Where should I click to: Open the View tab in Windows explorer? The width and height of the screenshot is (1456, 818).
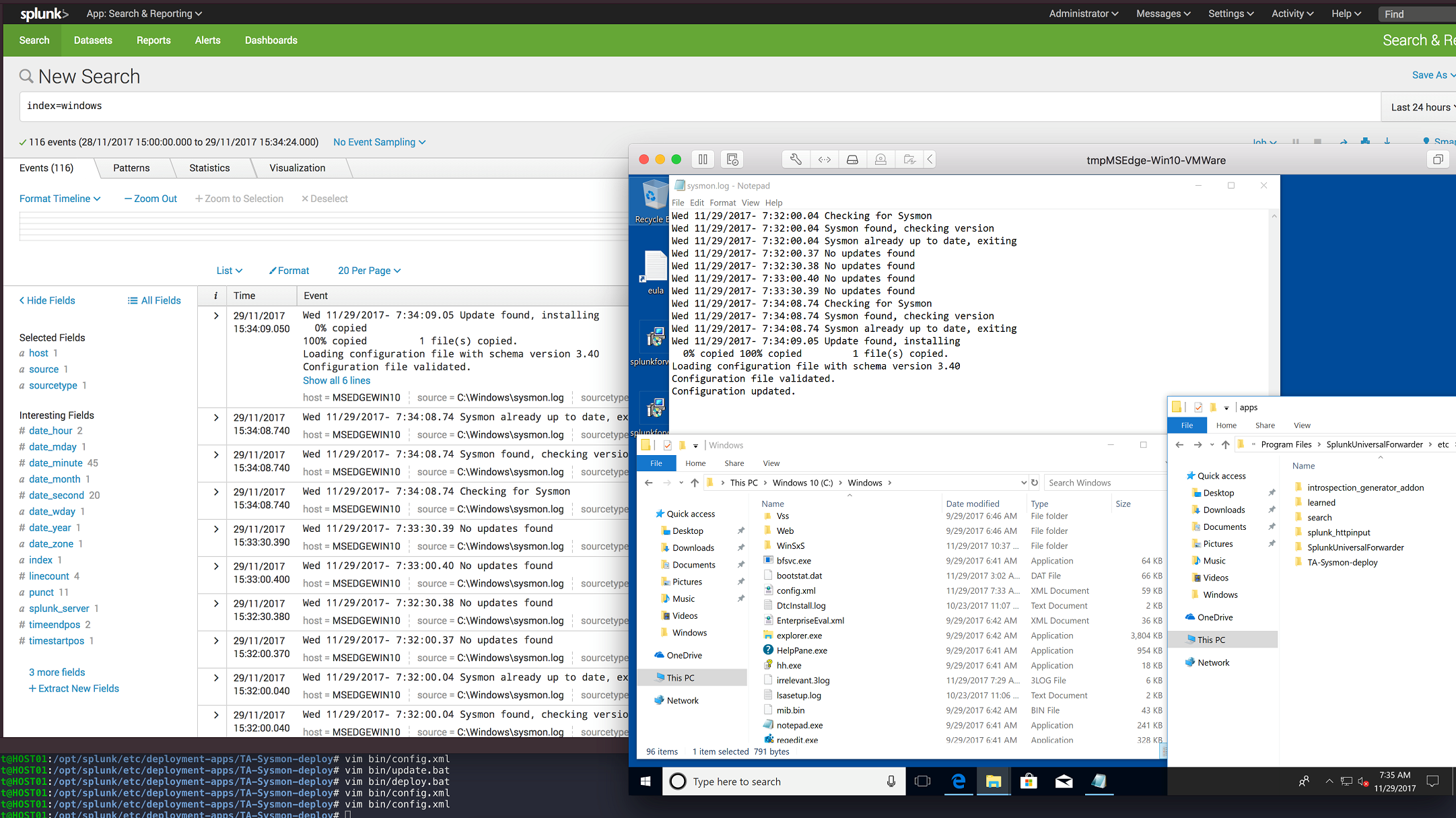tap(771, 463)
